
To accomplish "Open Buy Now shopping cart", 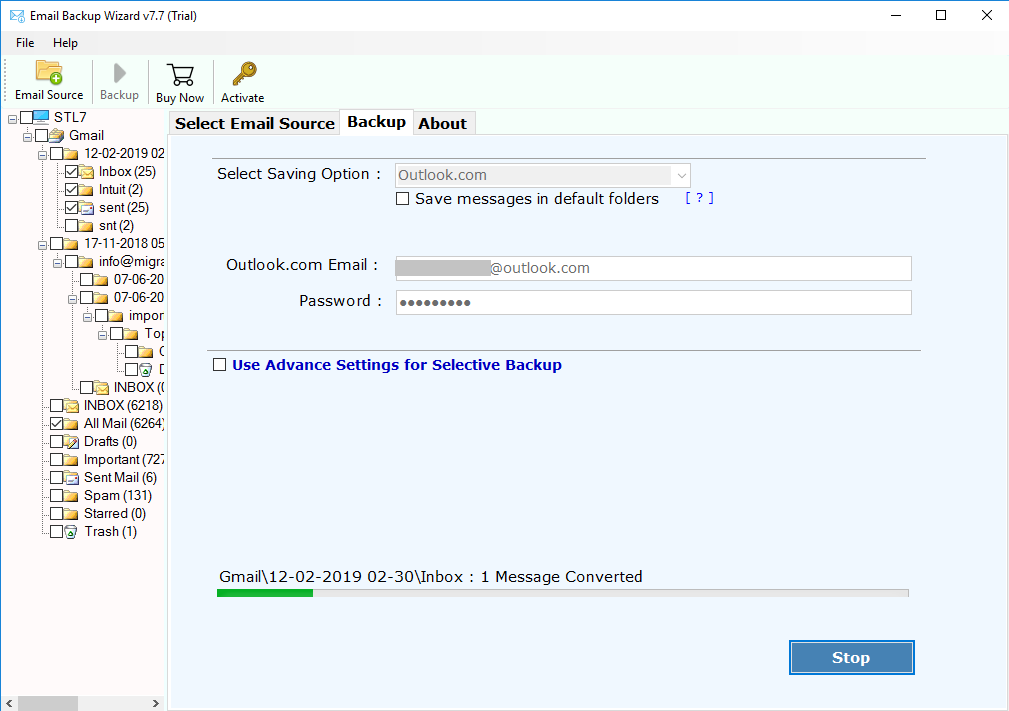I will 180,75.
